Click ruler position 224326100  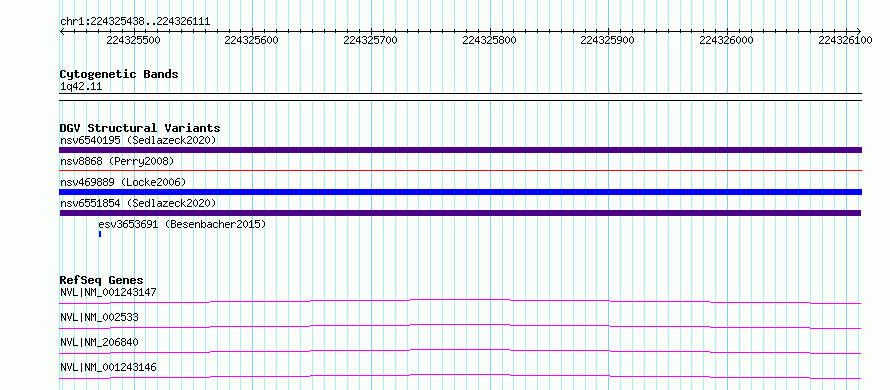pos(845,40)
